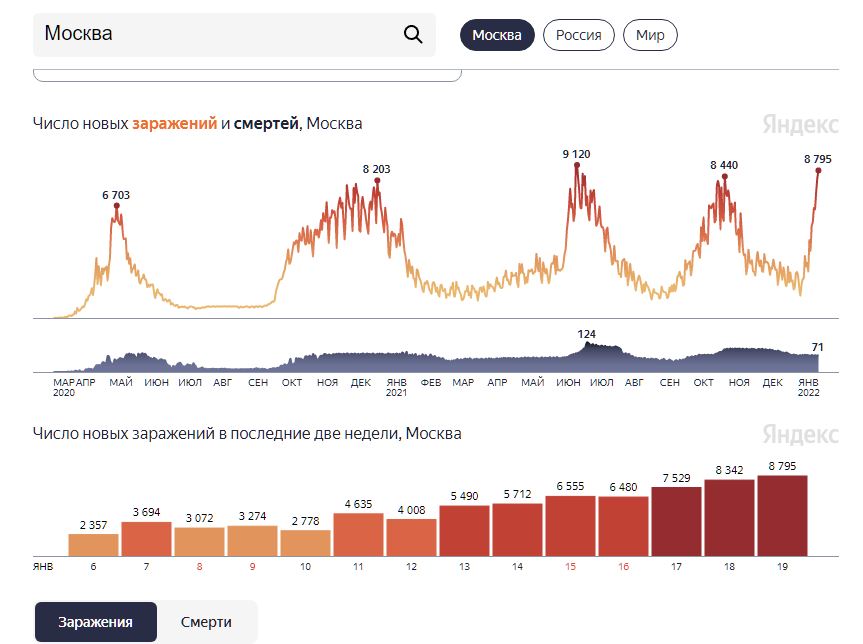863x644 pixels.
Task: Switch to the Россия region tab
Action: (x=578, y=35)
